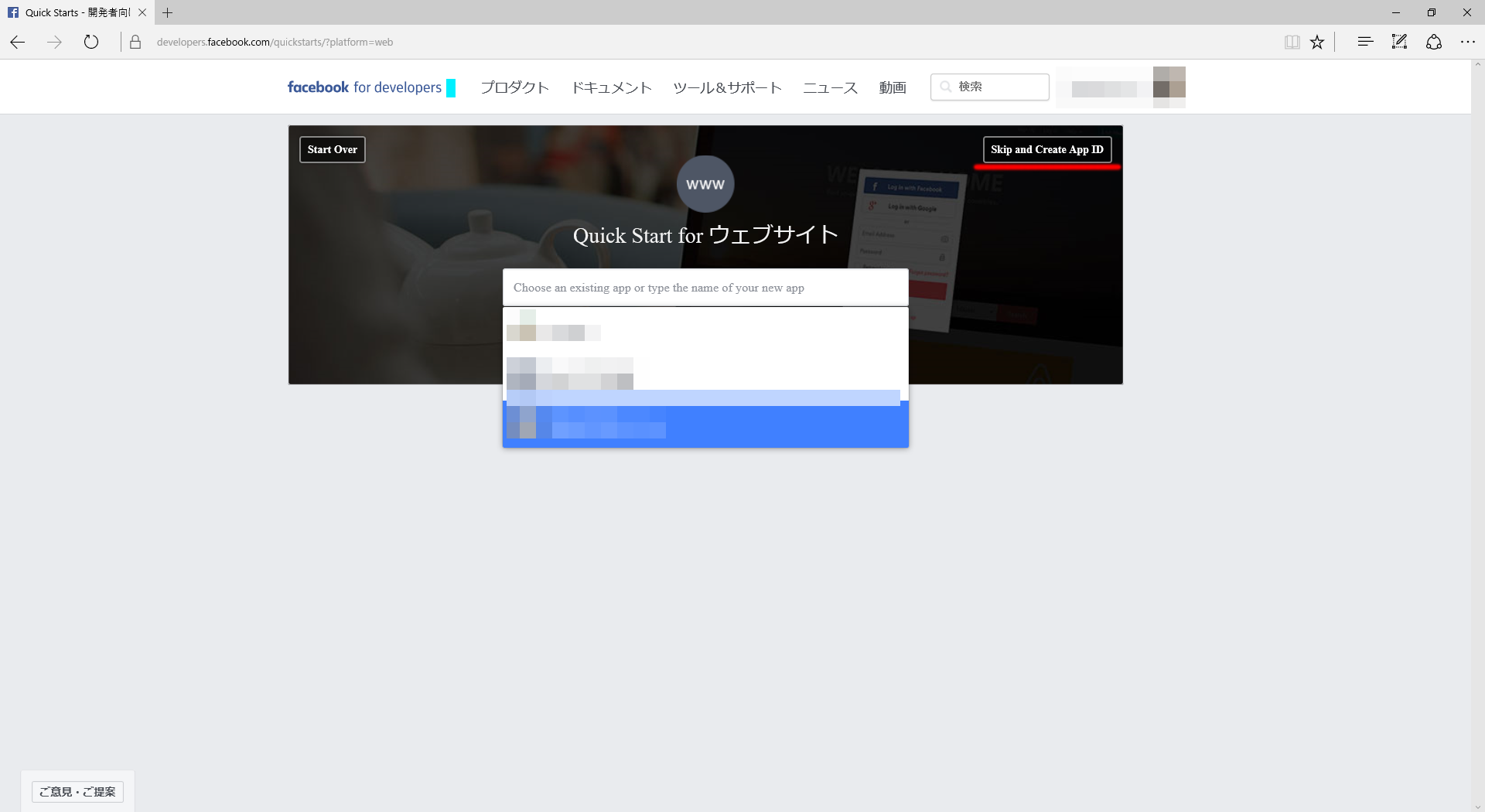Screen dimensions: 1485x812
Task: Open Settings and more (...) icon
Action: click(x=1468, y=42)
